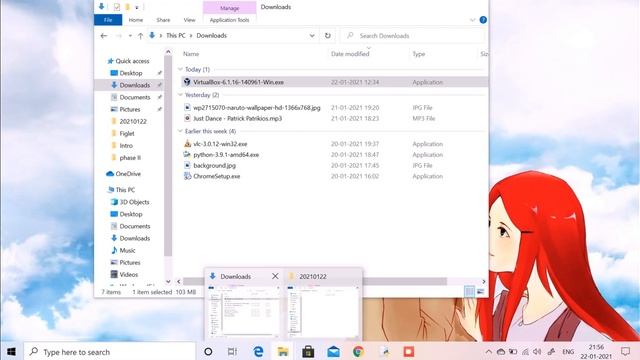Select ChromeSetup.exe file
The width and height of the screenshot is (640, 360).
[216, 176]
